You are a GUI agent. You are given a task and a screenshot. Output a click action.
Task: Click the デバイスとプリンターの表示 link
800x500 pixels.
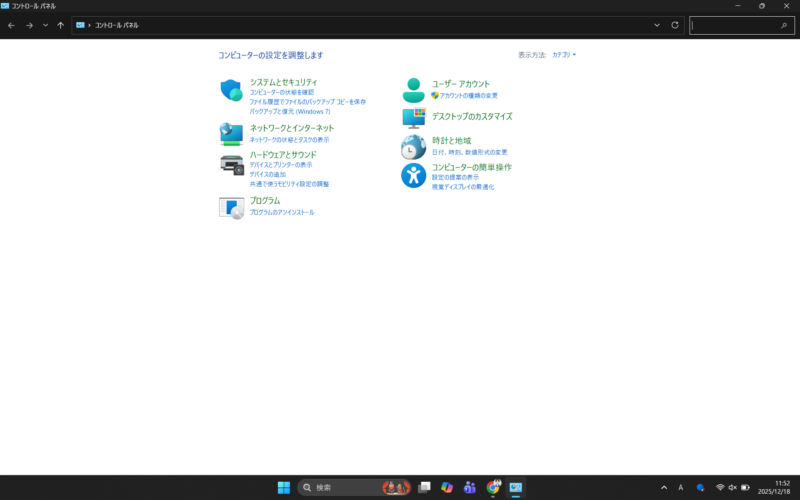tap(281, 165)
